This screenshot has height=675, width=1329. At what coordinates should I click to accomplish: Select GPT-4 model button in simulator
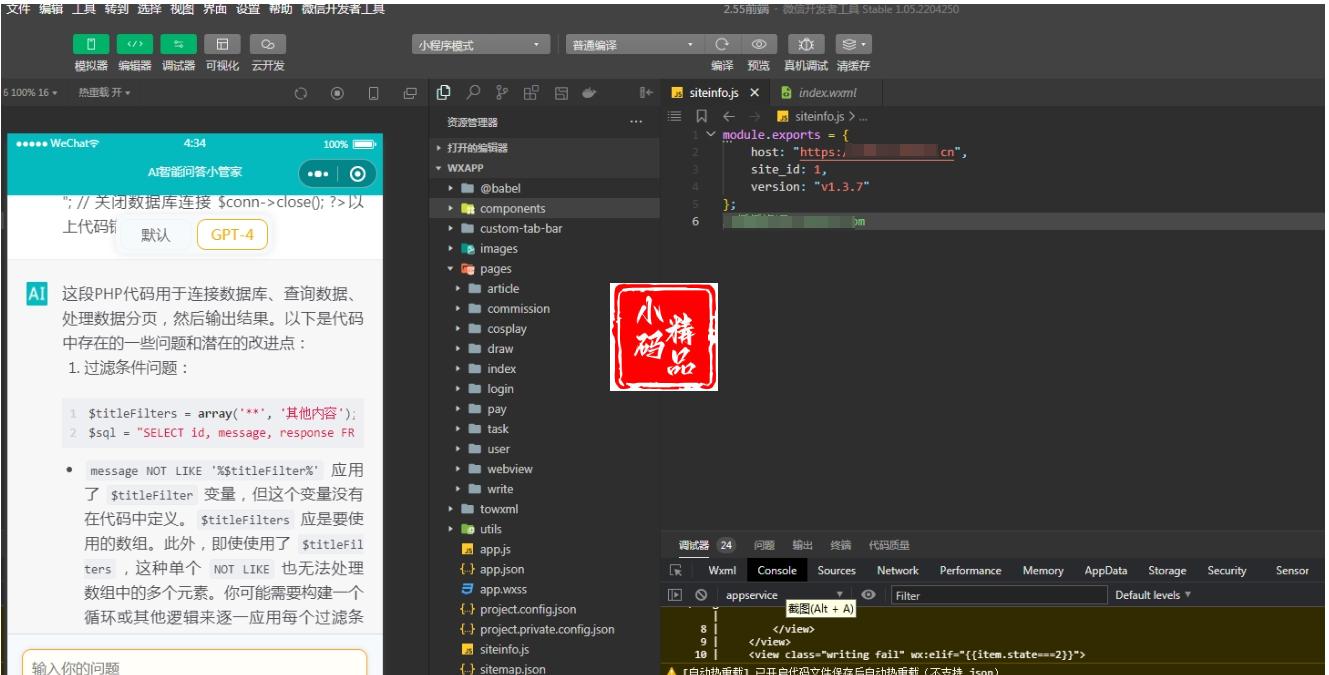pyautogui.click(x=232, y=235)
